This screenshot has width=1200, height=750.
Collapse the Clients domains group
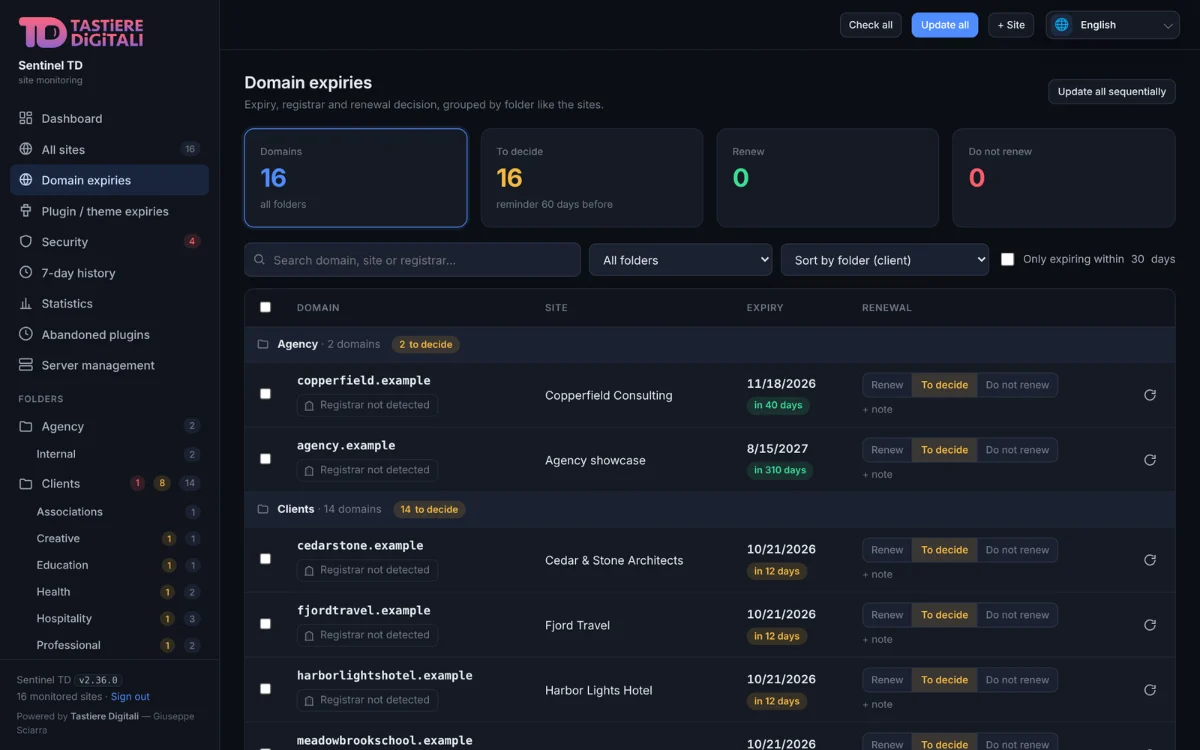[710, 509]
